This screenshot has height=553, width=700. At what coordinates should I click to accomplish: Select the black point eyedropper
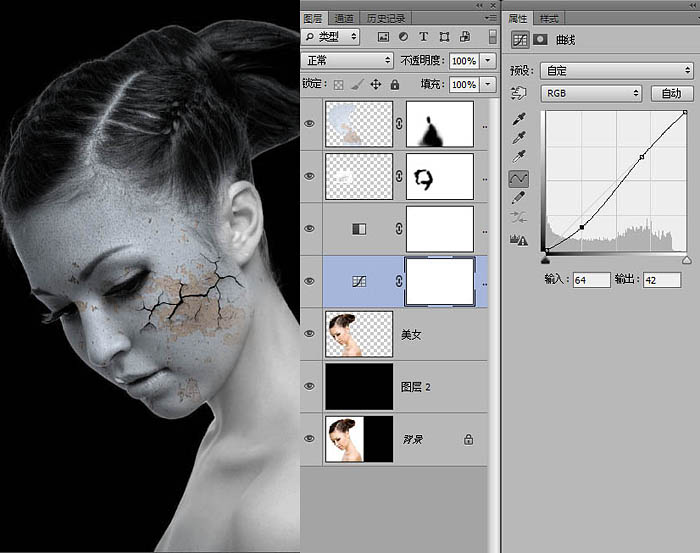[x=518, y=119]
